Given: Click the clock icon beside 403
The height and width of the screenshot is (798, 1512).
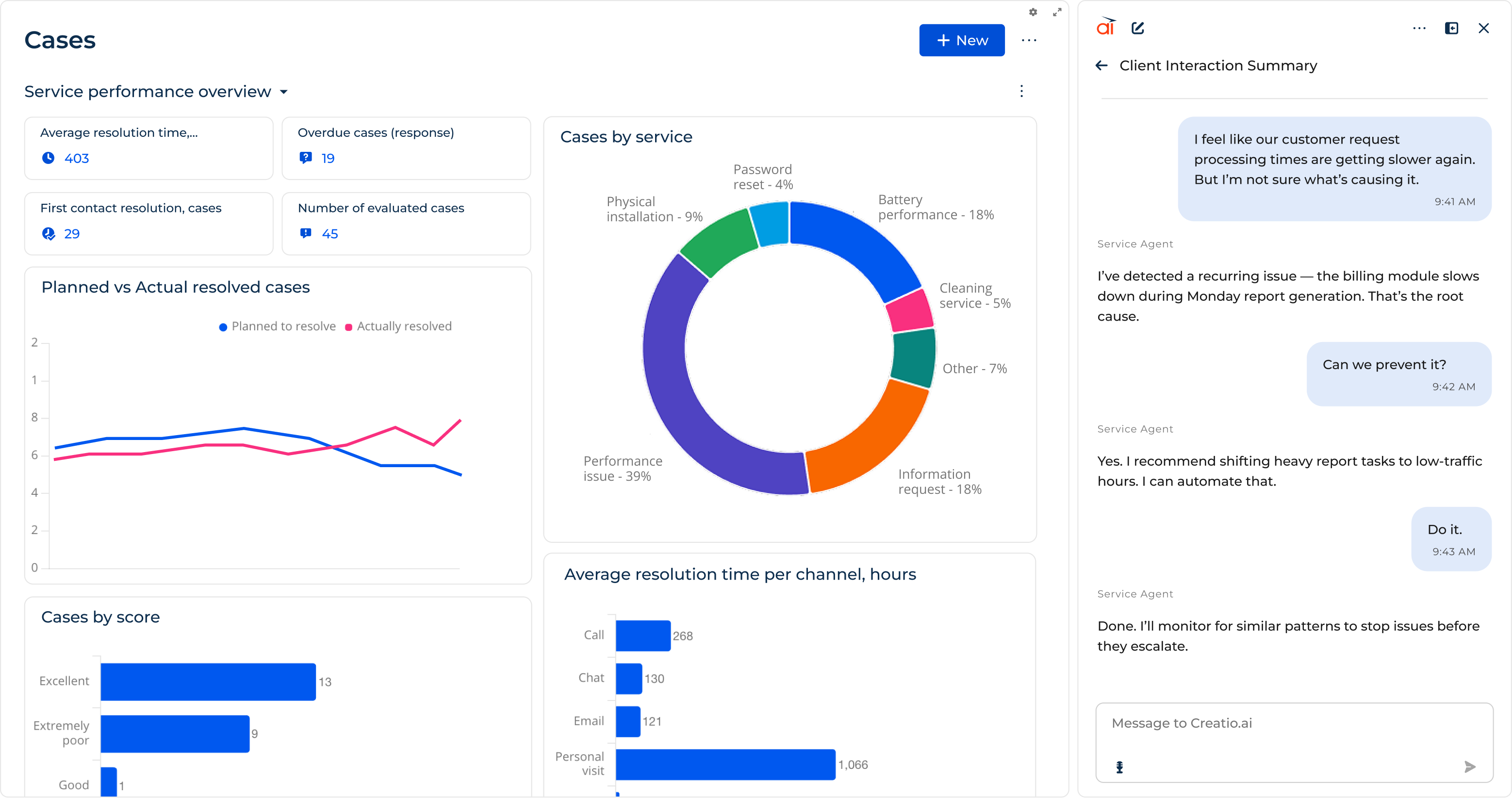Looking at the screenshot, I should click(48, 158).
